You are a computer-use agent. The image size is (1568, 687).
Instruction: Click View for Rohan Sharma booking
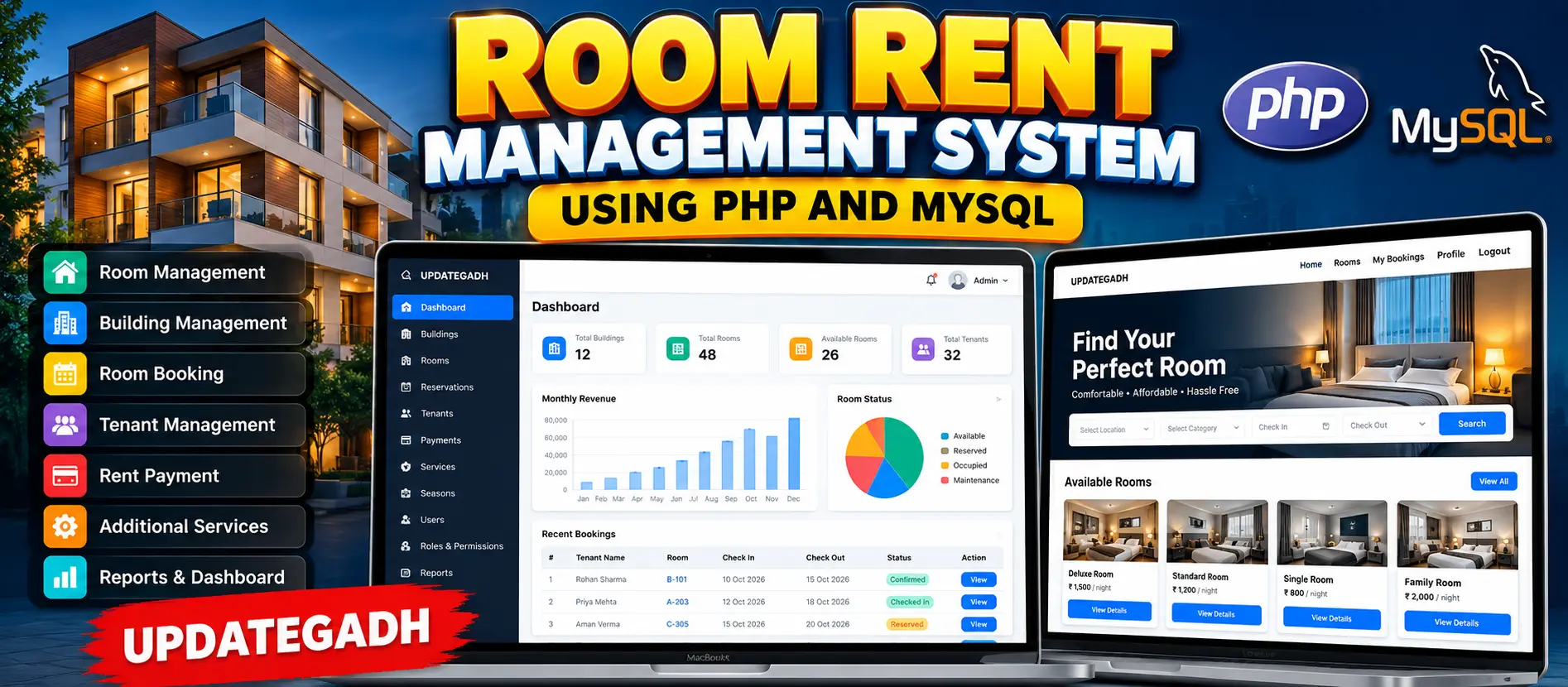click(979, 579)
